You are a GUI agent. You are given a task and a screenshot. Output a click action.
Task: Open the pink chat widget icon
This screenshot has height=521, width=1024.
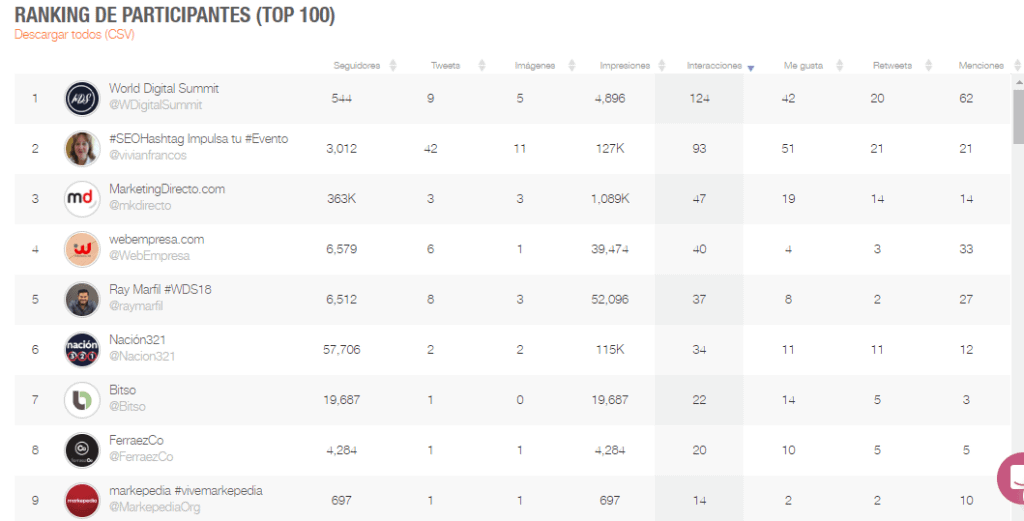pos(1011,478)
